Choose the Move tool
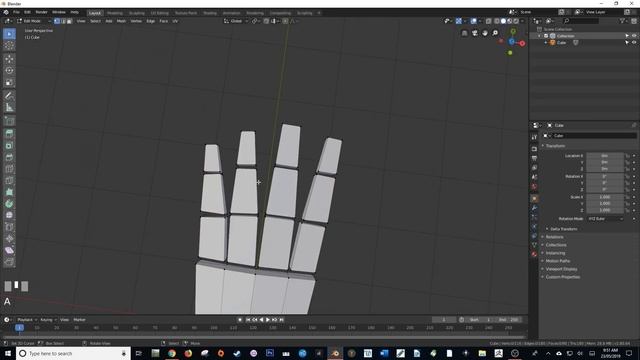Screen dimensions: 640x360 click(9, 59)
